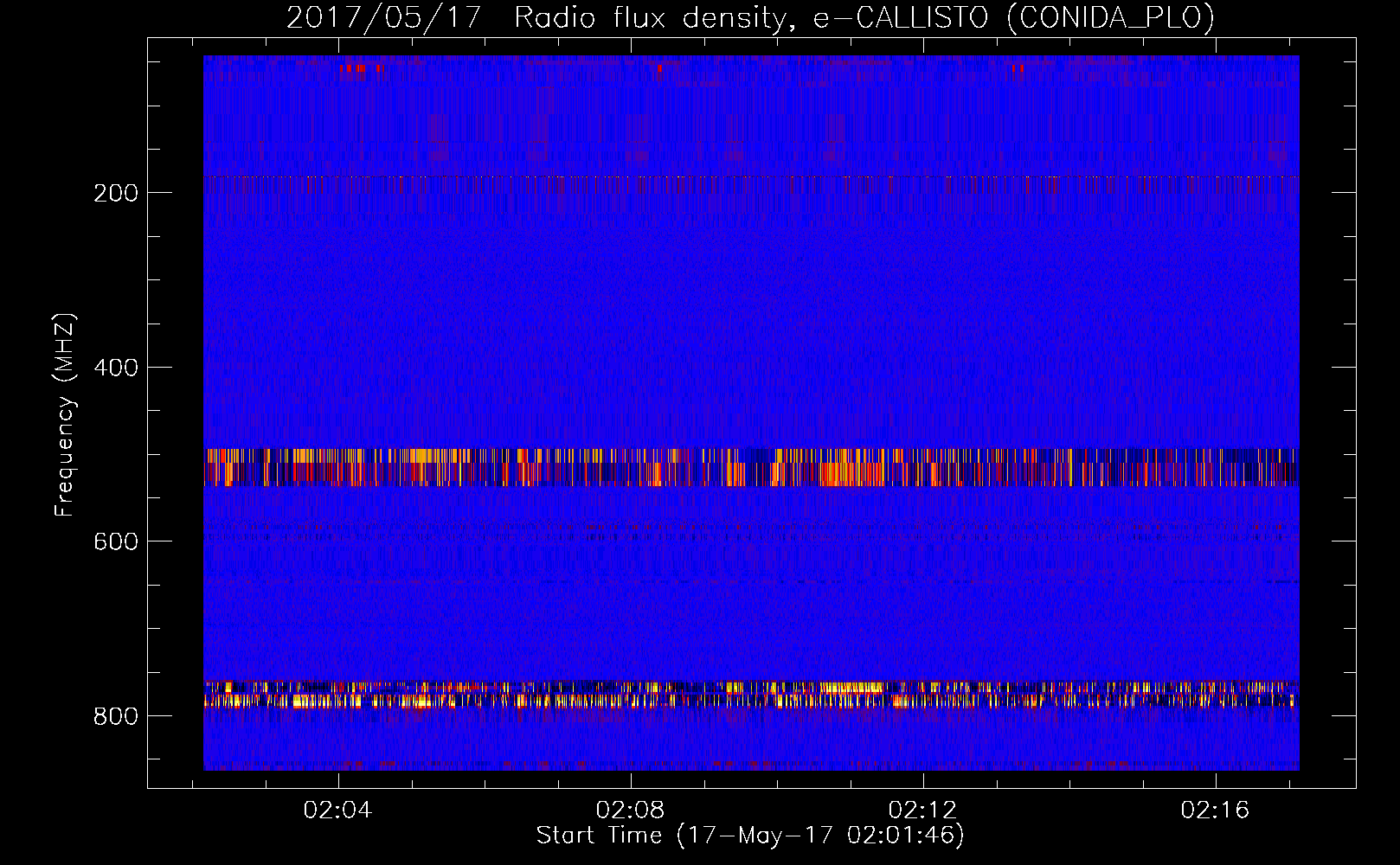Click the 02:12 time tick label

pos(922,810)
